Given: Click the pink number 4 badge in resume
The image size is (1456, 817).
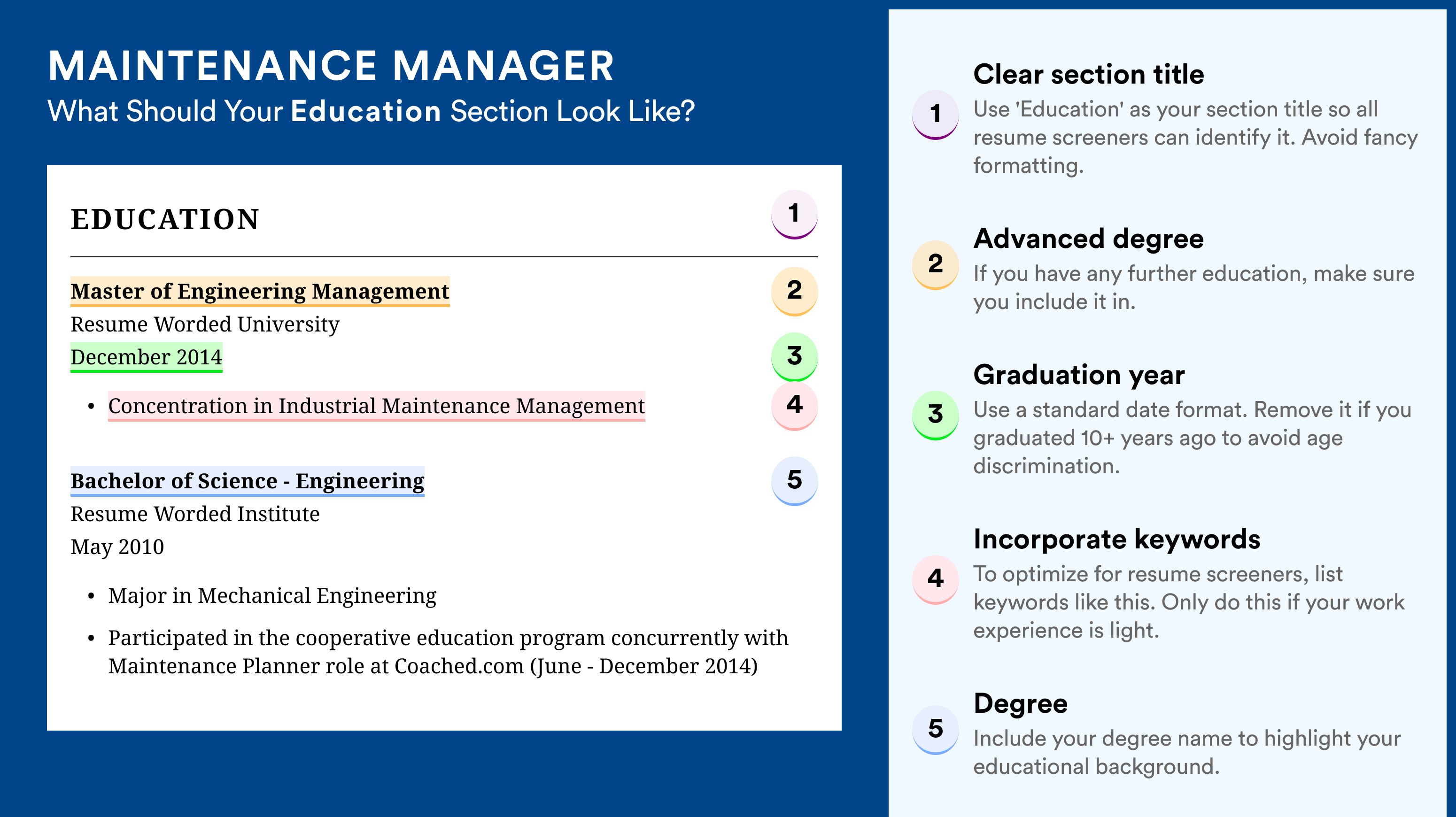Looking at the screenshot, I should (794, 406).
